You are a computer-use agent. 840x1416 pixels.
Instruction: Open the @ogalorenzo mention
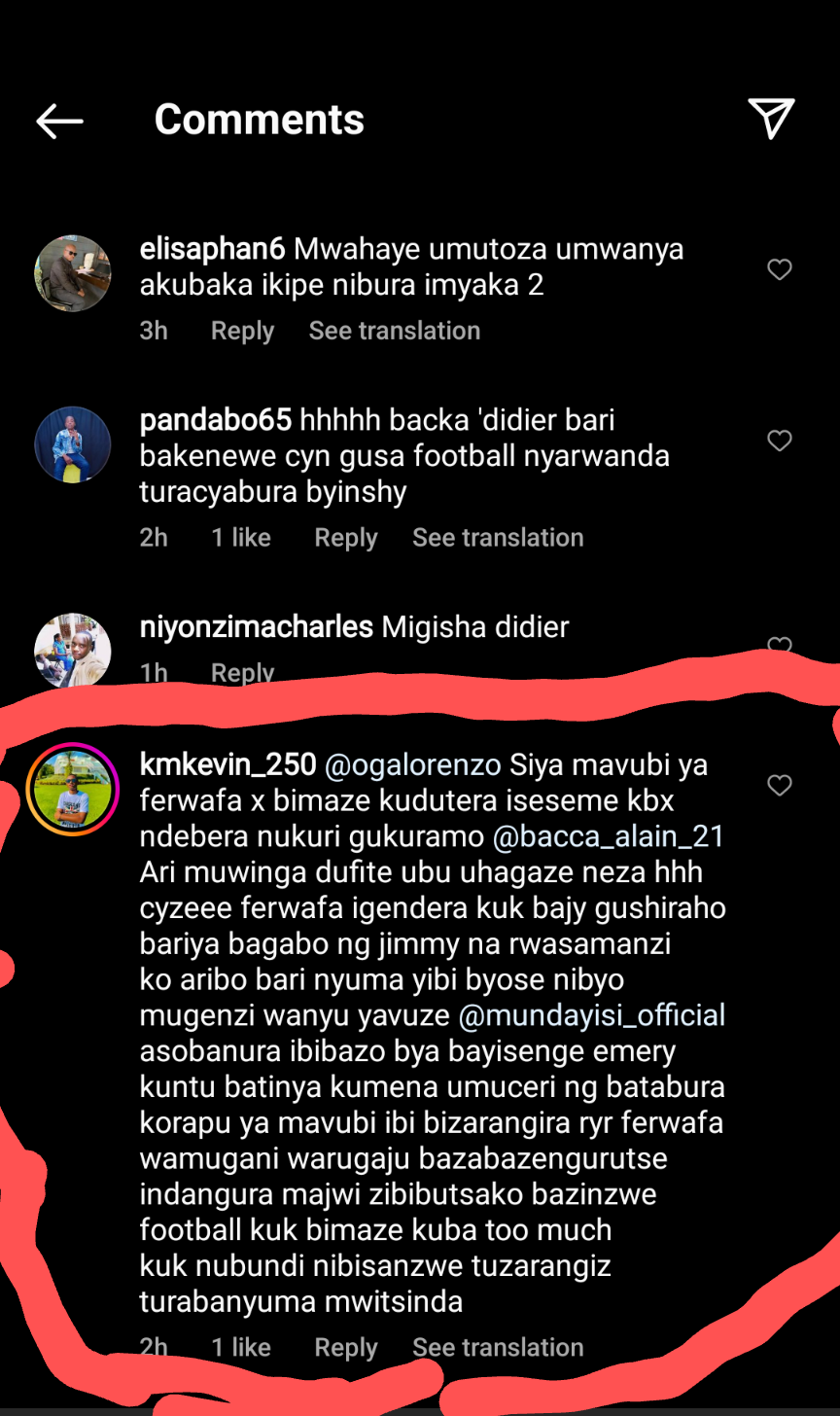point(412,765)
